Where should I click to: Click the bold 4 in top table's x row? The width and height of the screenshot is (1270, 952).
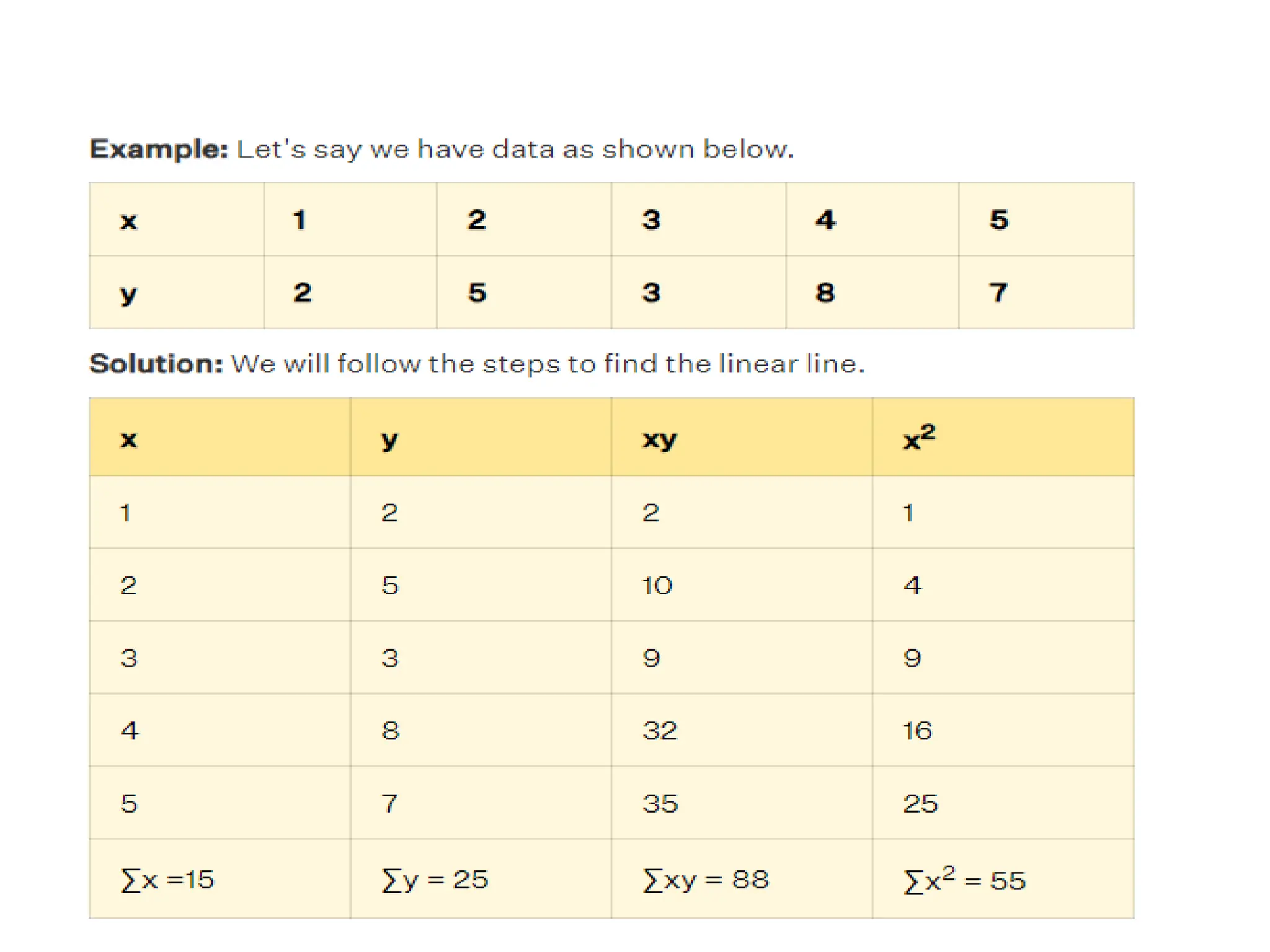click(x=825, y=220)
